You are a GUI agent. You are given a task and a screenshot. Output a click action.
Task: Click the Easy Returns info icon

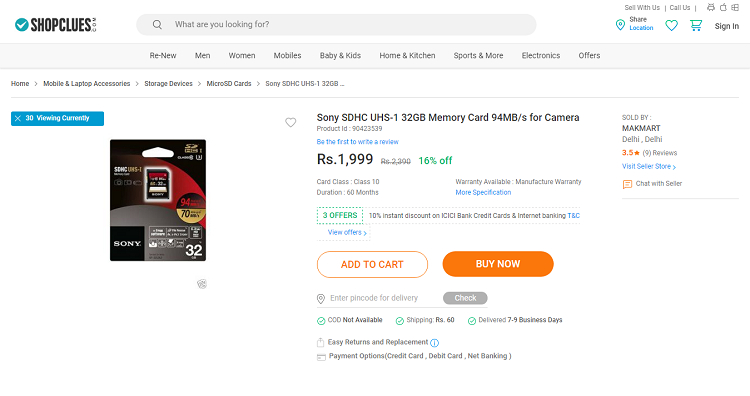click(434, 343)
